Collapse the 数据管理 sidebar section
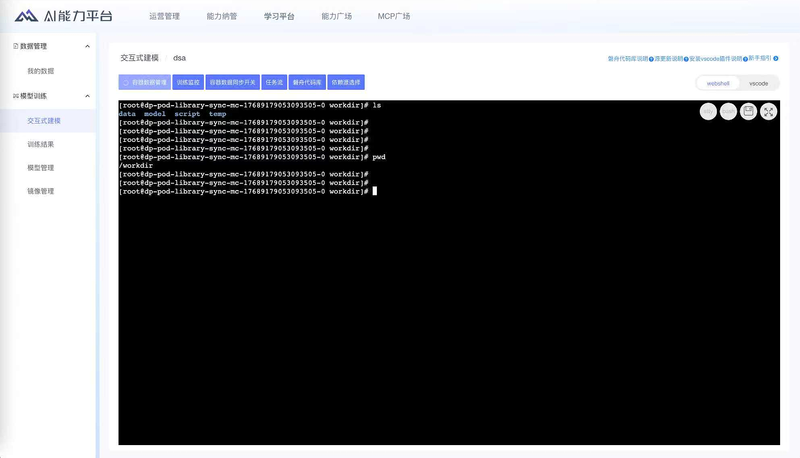Screen dimensions: 800x458 [87, 46]
